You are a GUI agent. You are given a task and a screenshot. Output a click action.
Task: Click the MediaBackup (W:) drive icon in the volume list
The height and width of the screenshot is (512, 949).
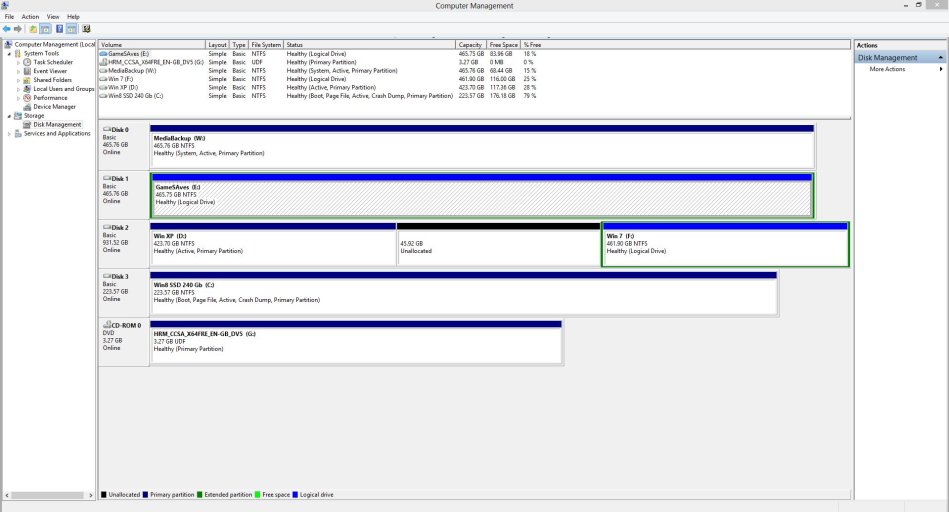coord(103,71)
